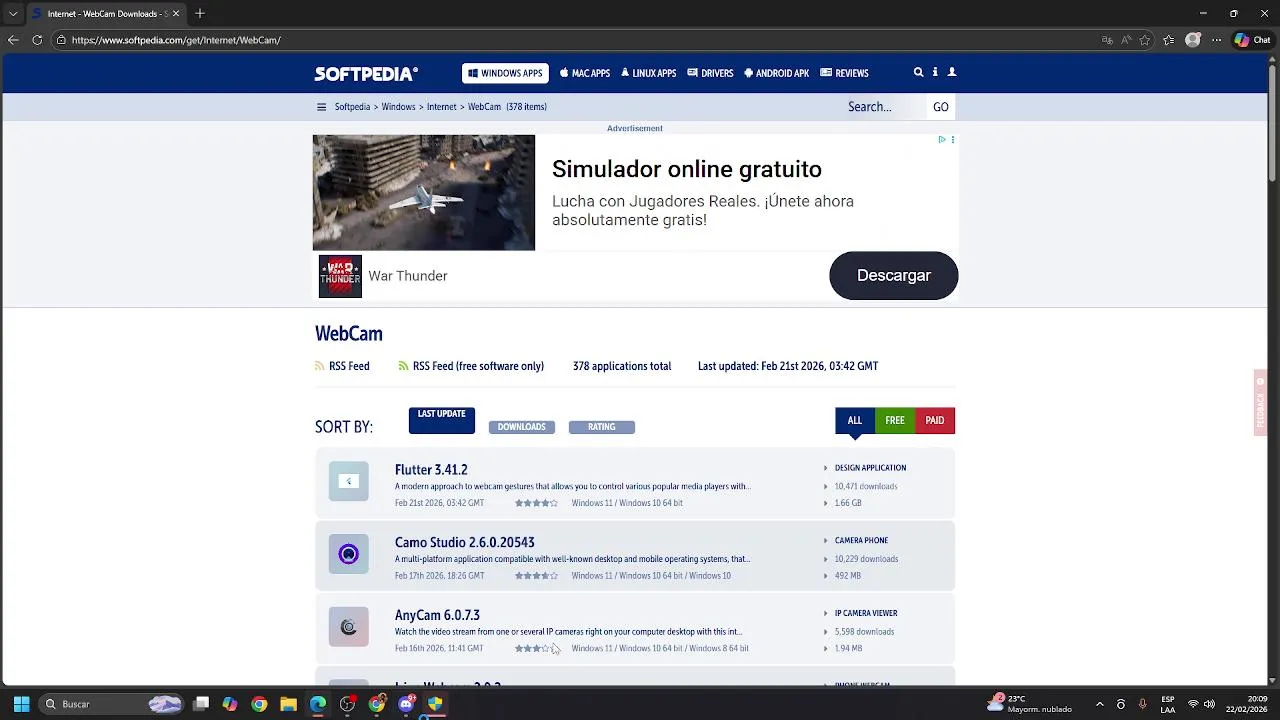This screenshot has width=1280, height=720.
Task: Add page to favorites with star icon
Action: (x=1145, y=40)
